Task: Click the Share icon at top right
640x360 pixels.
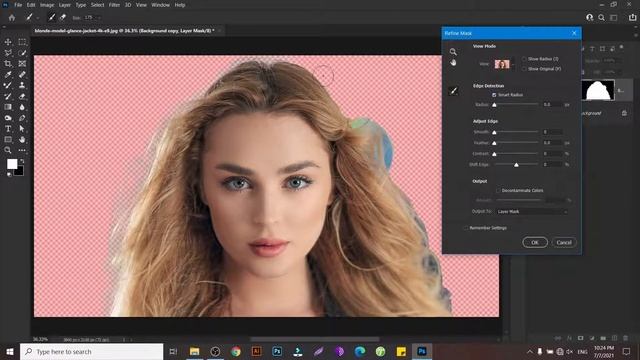Action: tap(632, 18)
